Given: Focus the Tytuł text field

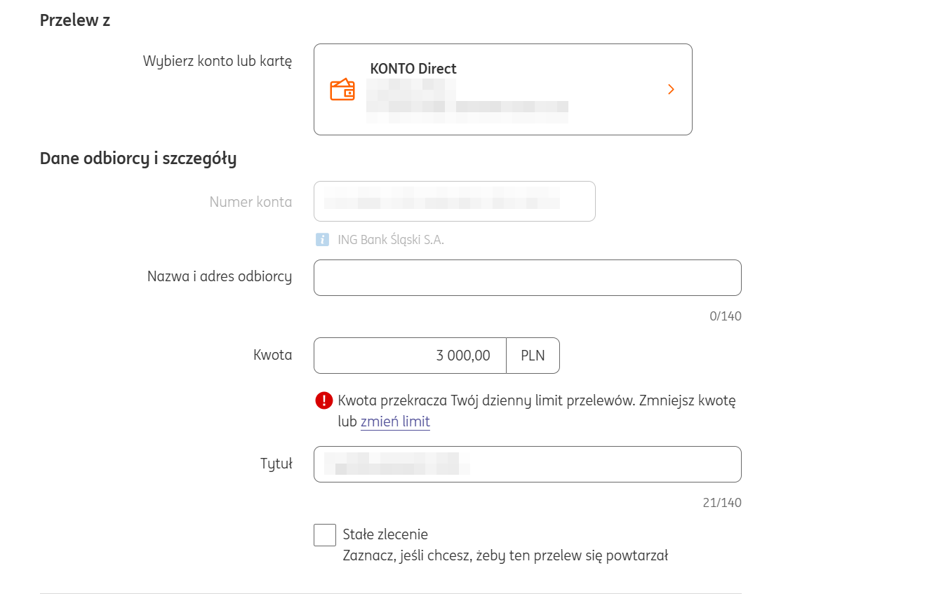Looking at the screenshot, I should 528,465.
